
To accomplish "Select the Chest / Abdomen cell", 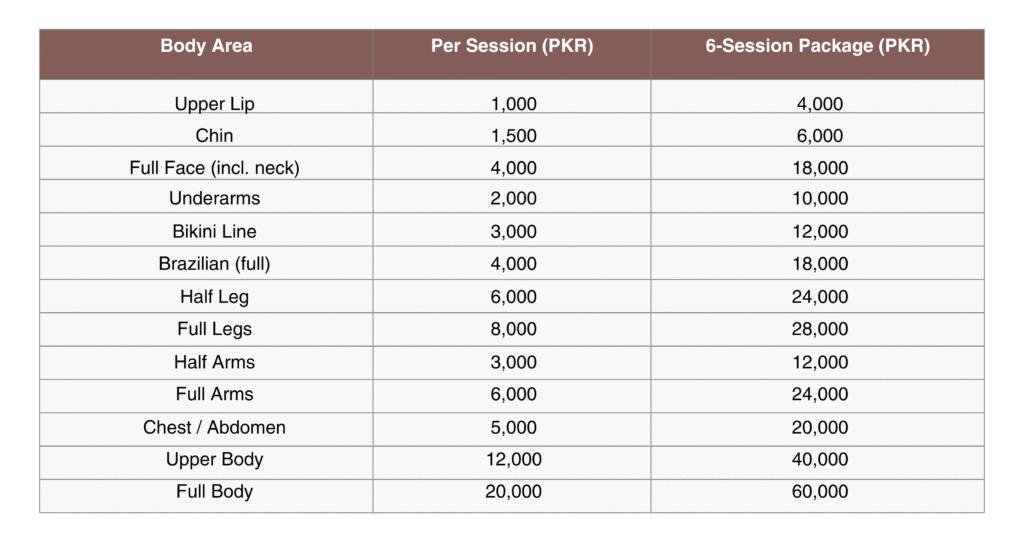I will click(214, 427).
